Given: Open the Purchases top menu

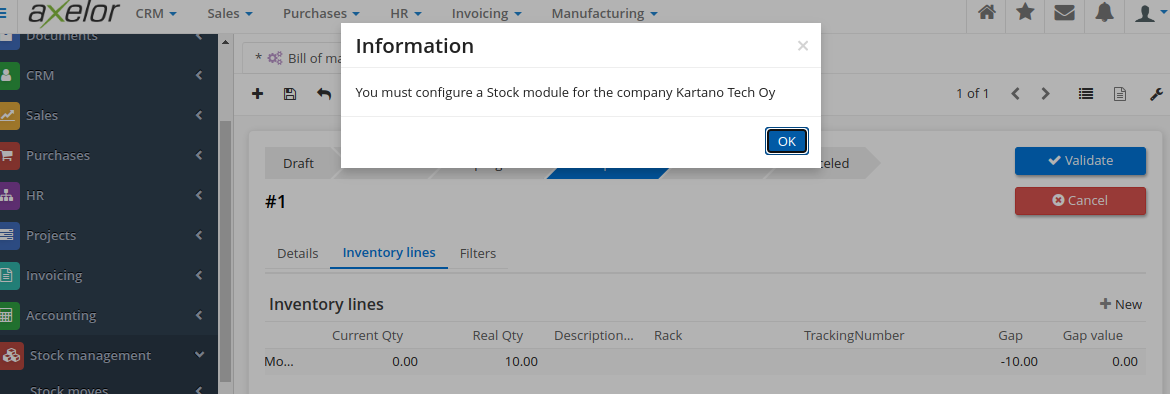Looking at the screenshot, I should click(x=322, y=13).
